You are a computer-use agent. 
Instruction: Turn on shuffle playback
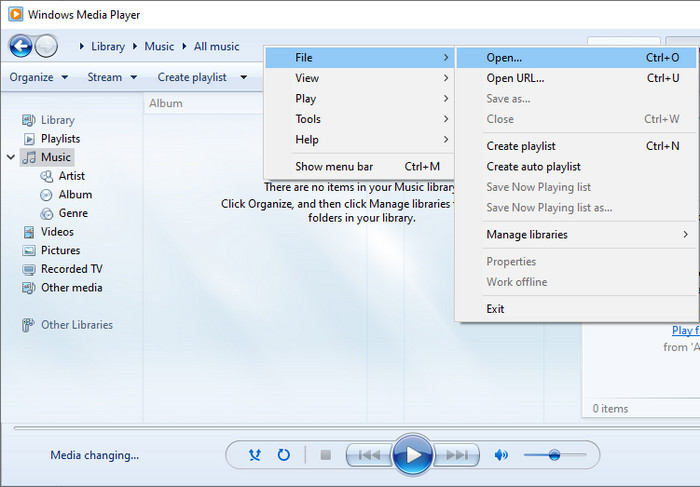click(254, 455)
